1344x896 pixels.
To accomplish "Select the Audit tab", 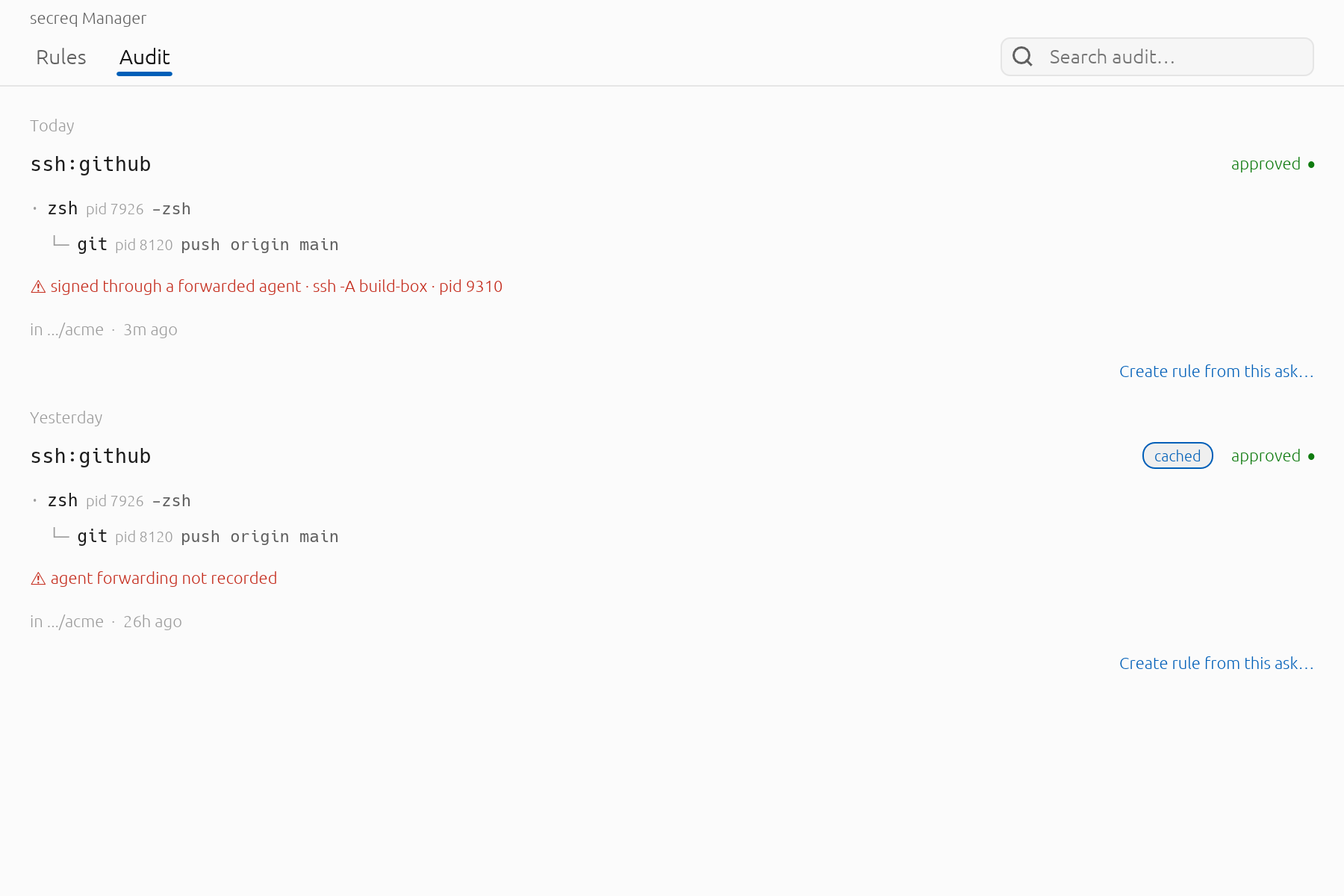I will coord(145,57).
